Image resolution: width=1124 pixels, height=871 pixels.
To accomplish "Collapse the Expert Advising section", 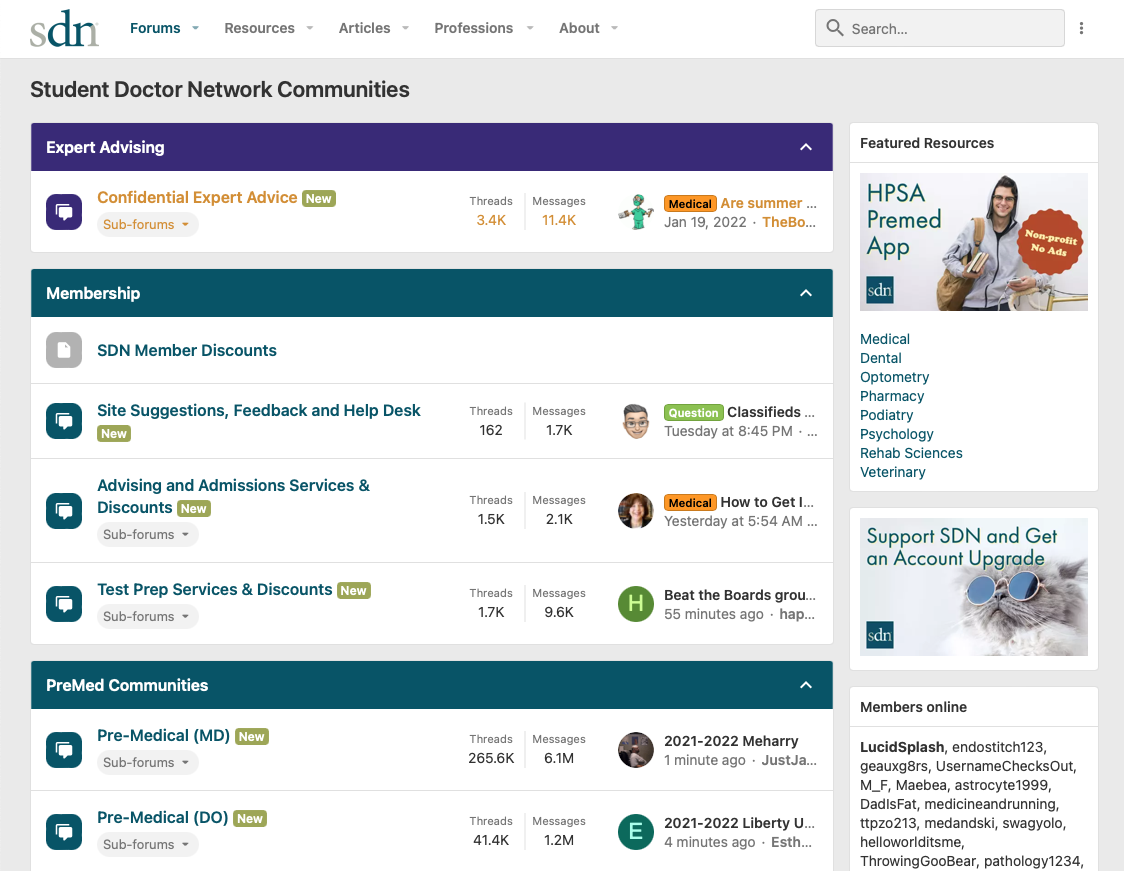I will (x=806, y=147).
